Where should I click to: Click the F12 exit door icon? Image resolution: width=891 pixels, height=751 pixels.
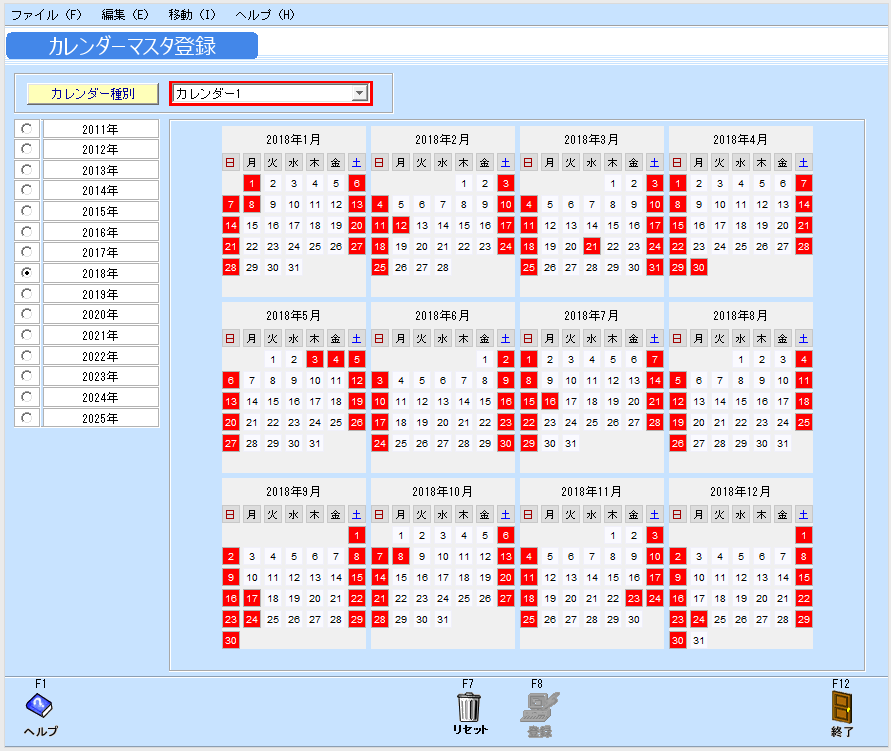pos(841,706)
